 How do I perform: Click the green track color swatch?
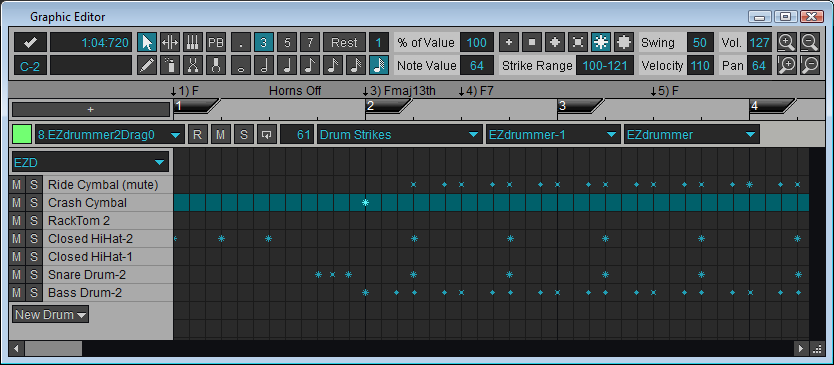pos(22,135)
